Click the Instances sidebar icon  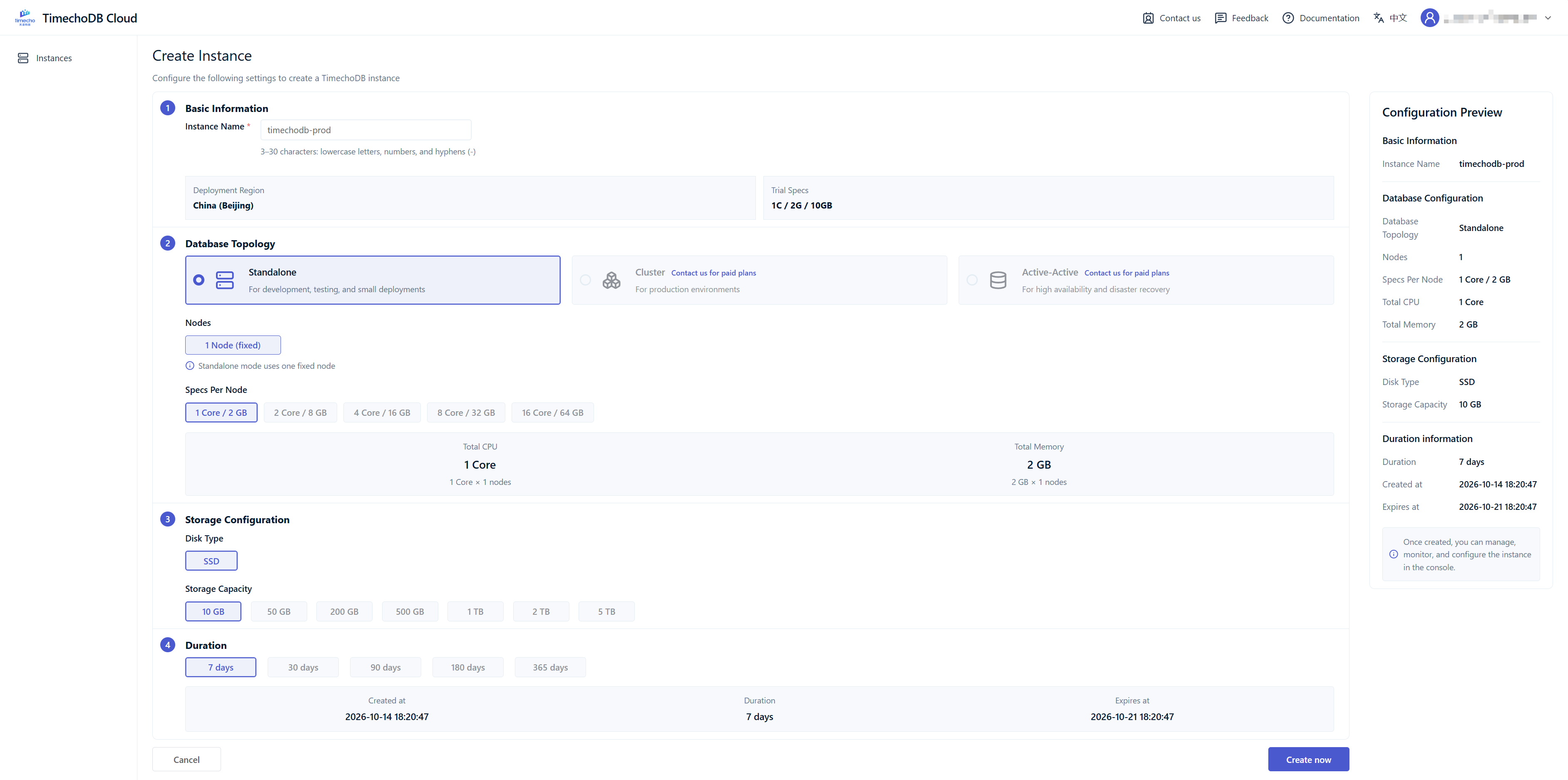coord(23,58)
